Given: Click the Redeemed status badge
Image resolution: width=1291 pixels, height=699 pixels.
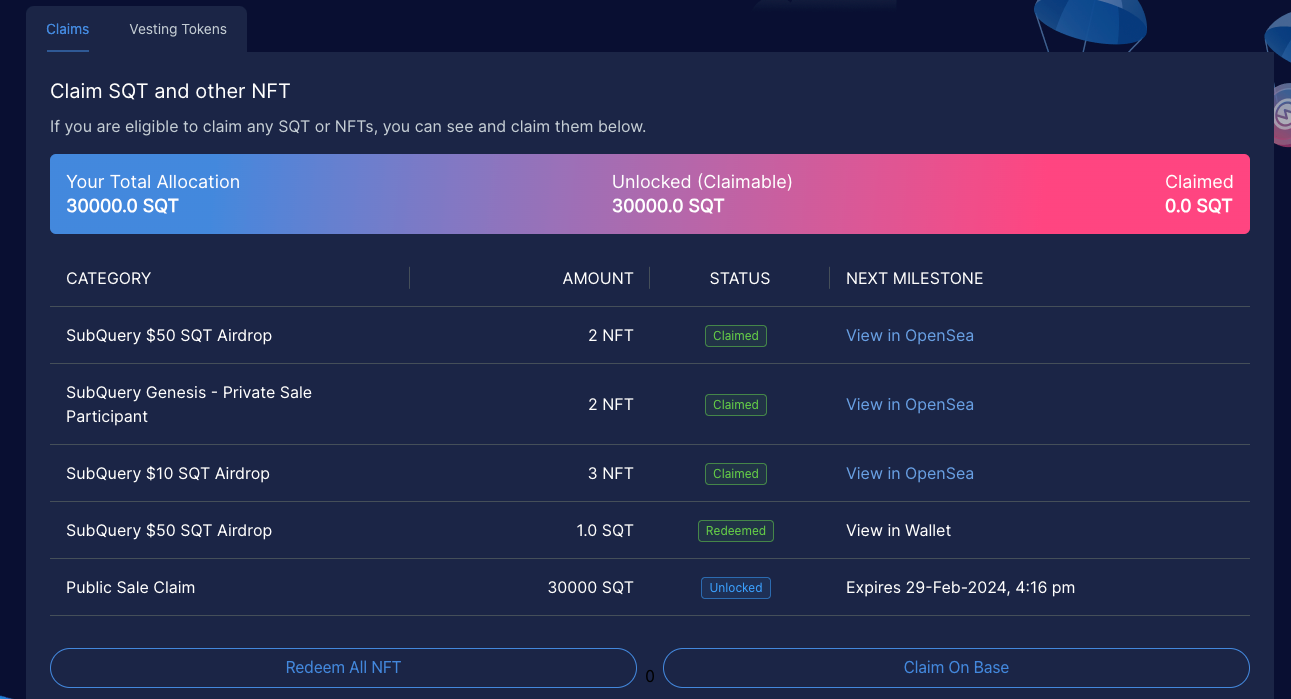Looking at the screenshot, I should tap(736, 531).
